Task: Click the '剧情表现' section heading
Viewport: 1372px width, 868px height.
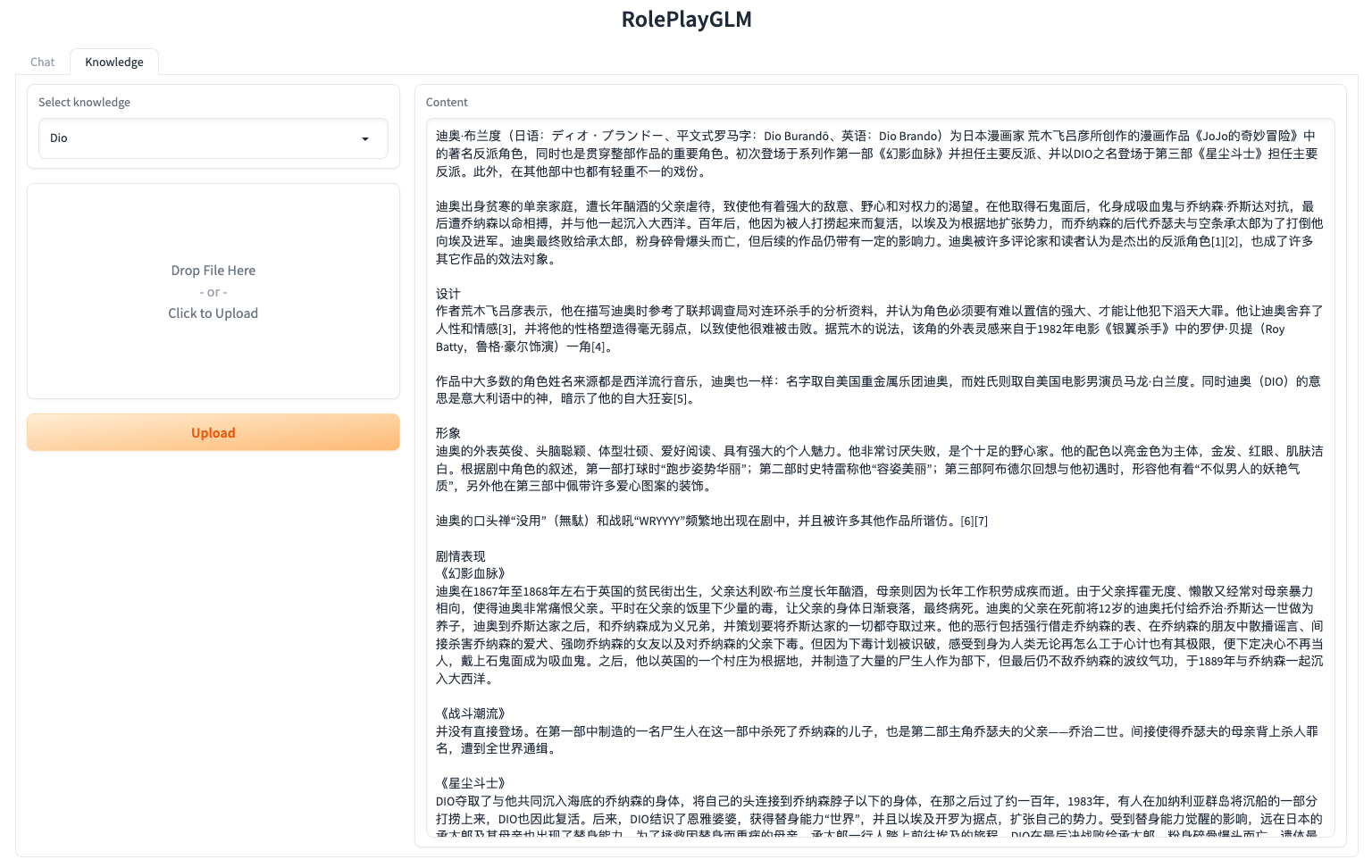Action: [x=461, y=556]
